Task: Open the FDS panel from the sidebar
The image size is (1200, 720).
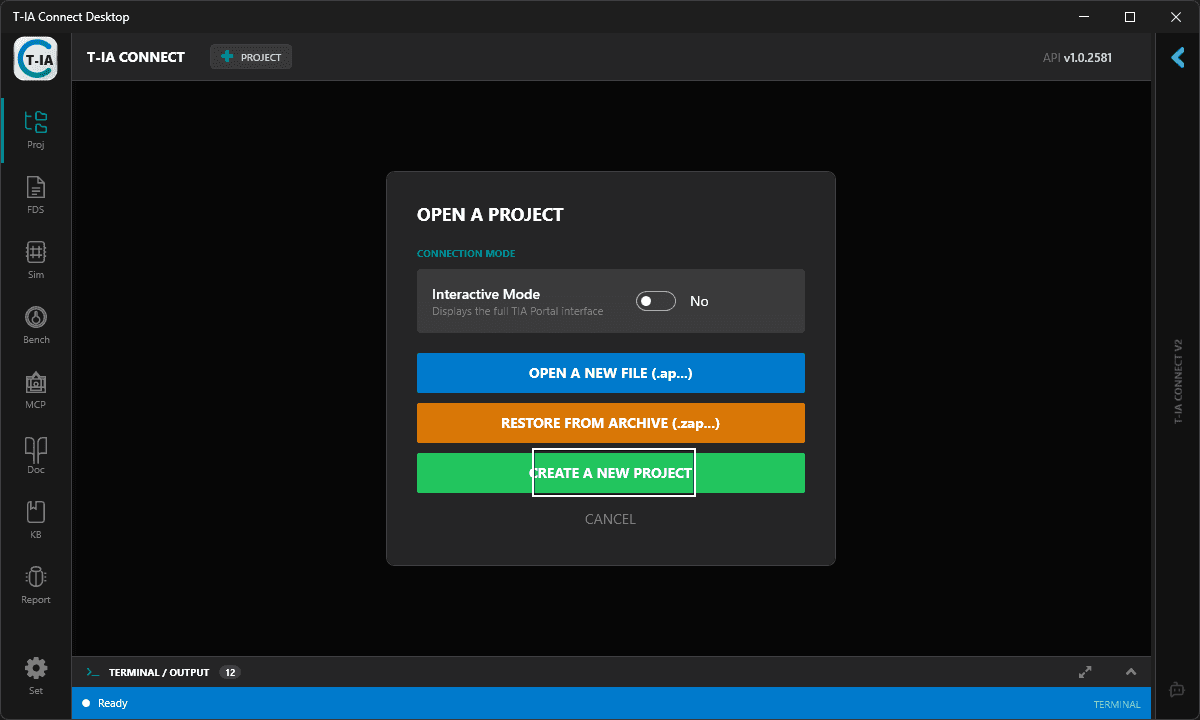Action: (35, 192)
